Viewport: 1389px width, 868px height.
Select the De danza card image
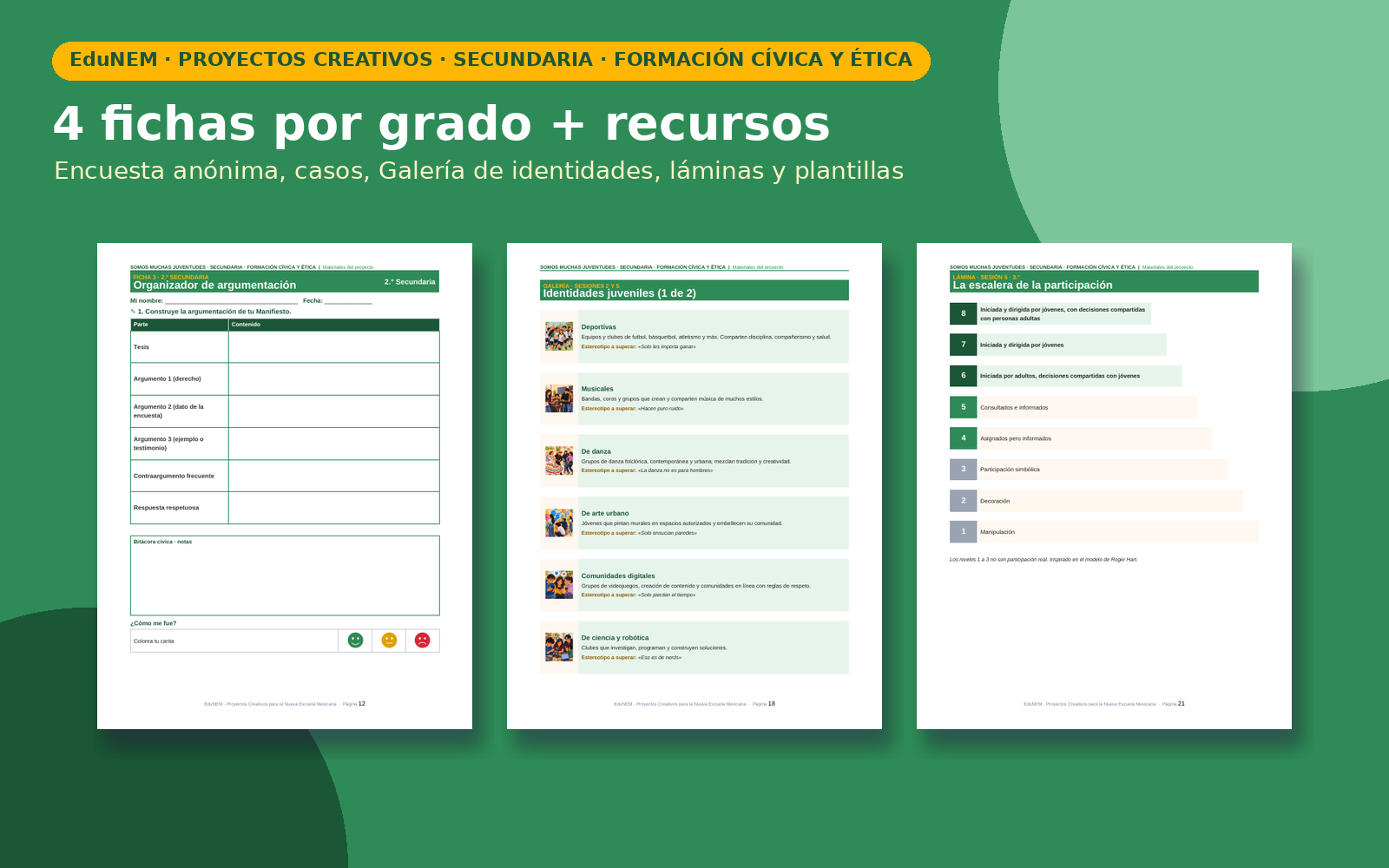click(x=559, y=460)
